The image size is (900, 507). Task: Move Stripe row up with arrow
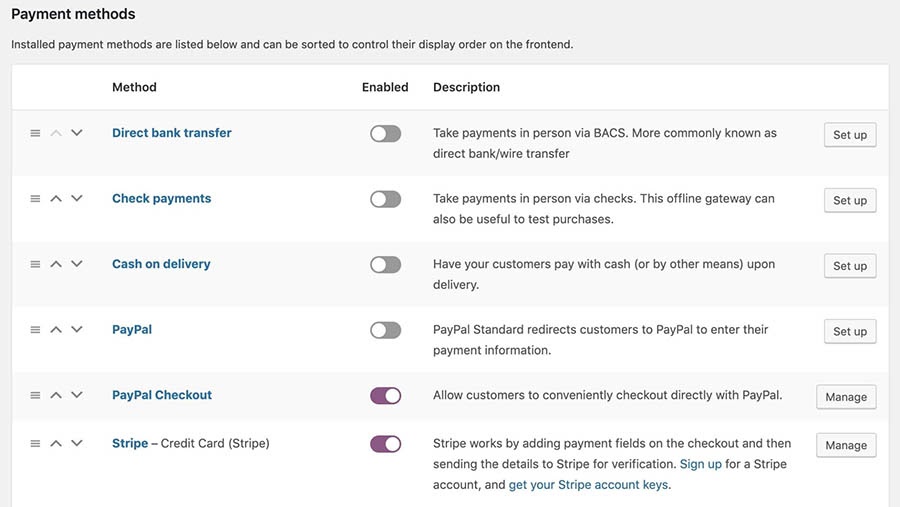[x=56, y=443]
